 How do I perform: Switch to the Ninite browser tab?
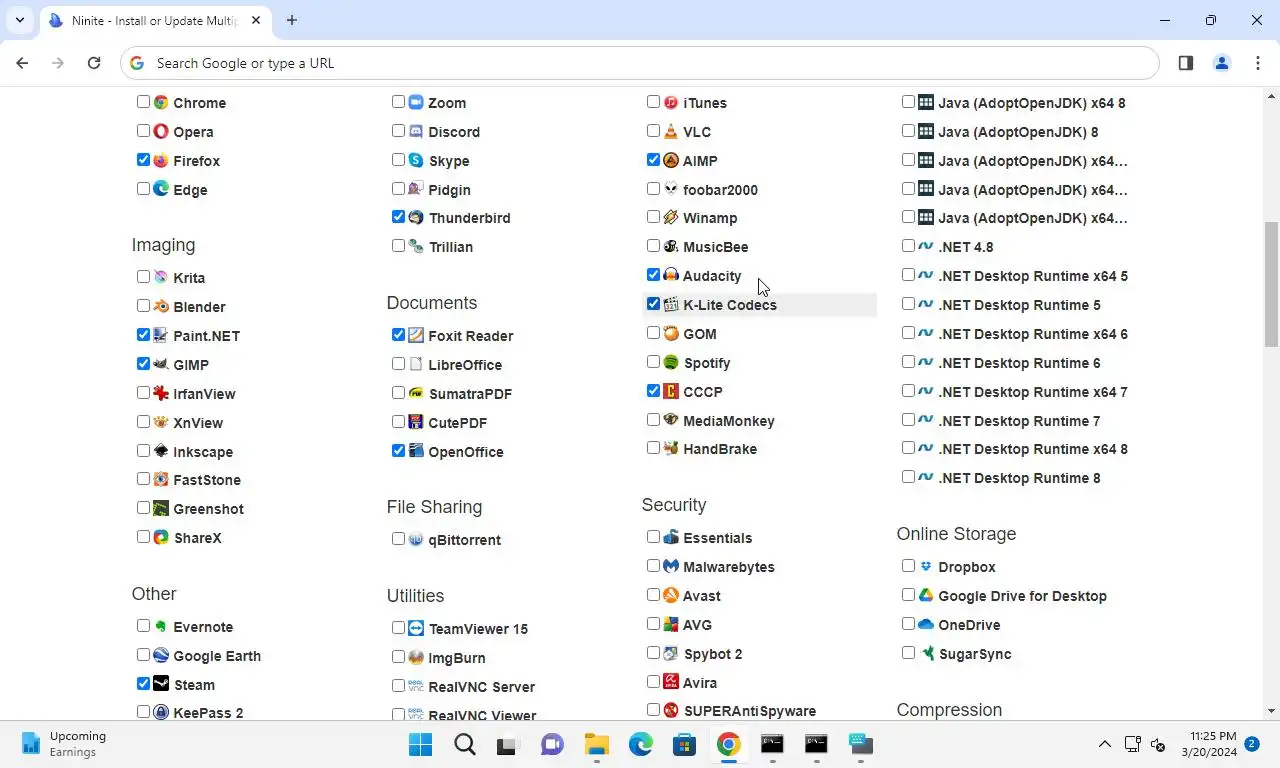click(x=154, y=21)
